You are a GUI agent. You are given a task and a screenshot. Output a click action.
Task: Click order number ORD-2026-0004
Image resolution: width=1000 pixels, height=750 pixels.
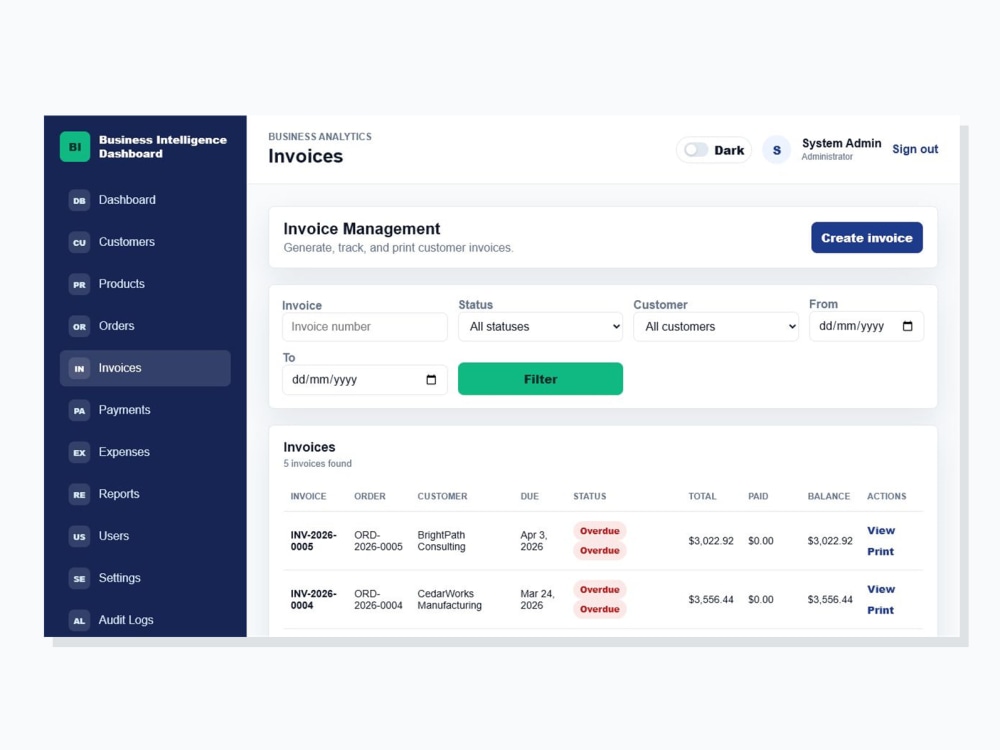pyautogui.click(x=378, y=599)
